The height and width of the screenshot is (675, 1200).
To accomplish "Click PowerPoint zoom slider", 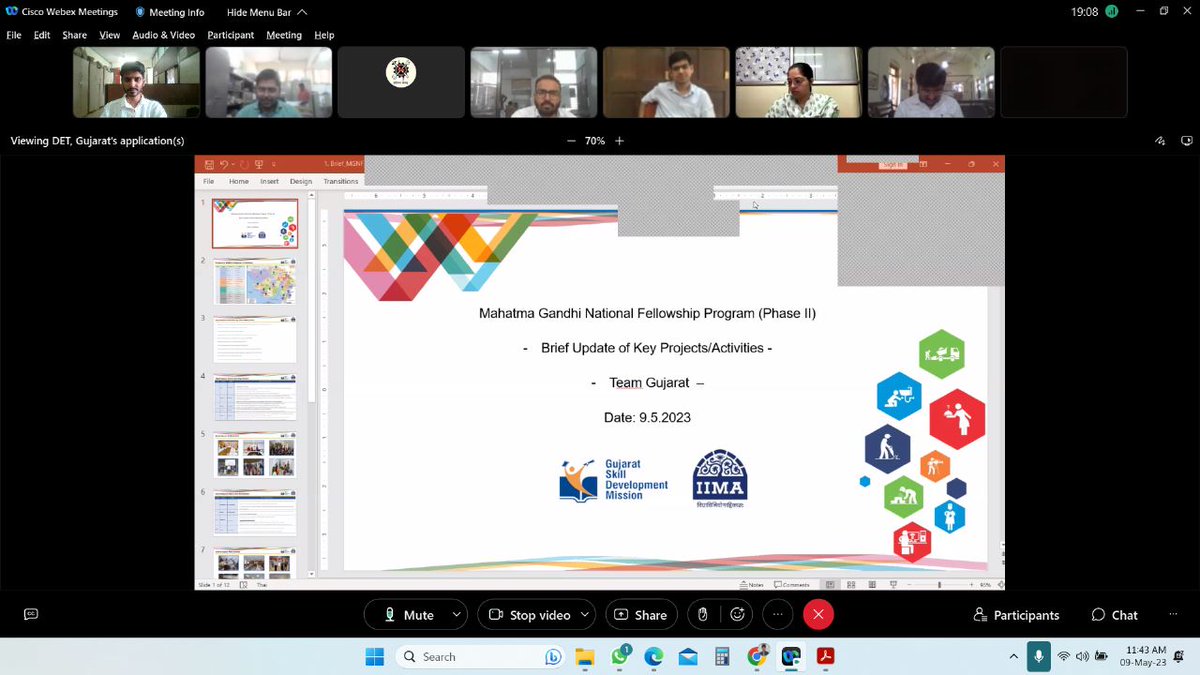I will [x=938, y=584].
